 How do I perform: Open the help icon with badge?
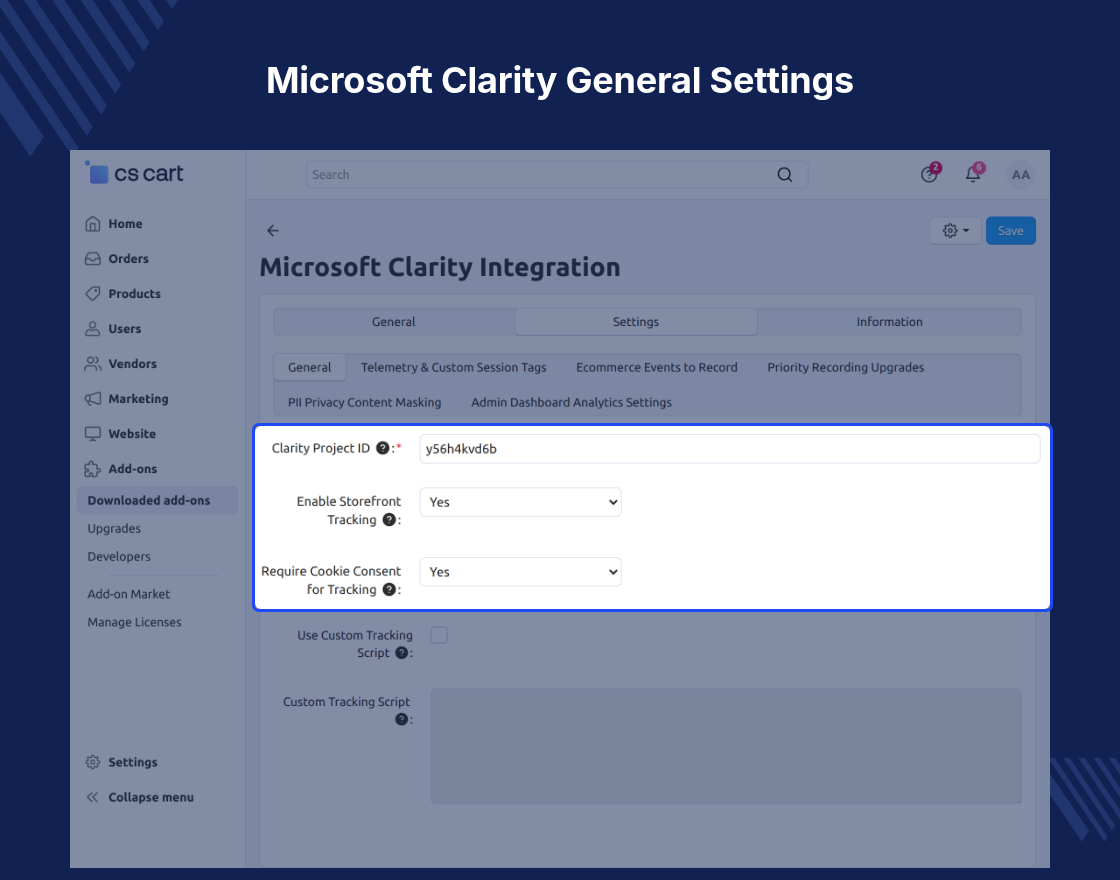click(x=929, y=174)
